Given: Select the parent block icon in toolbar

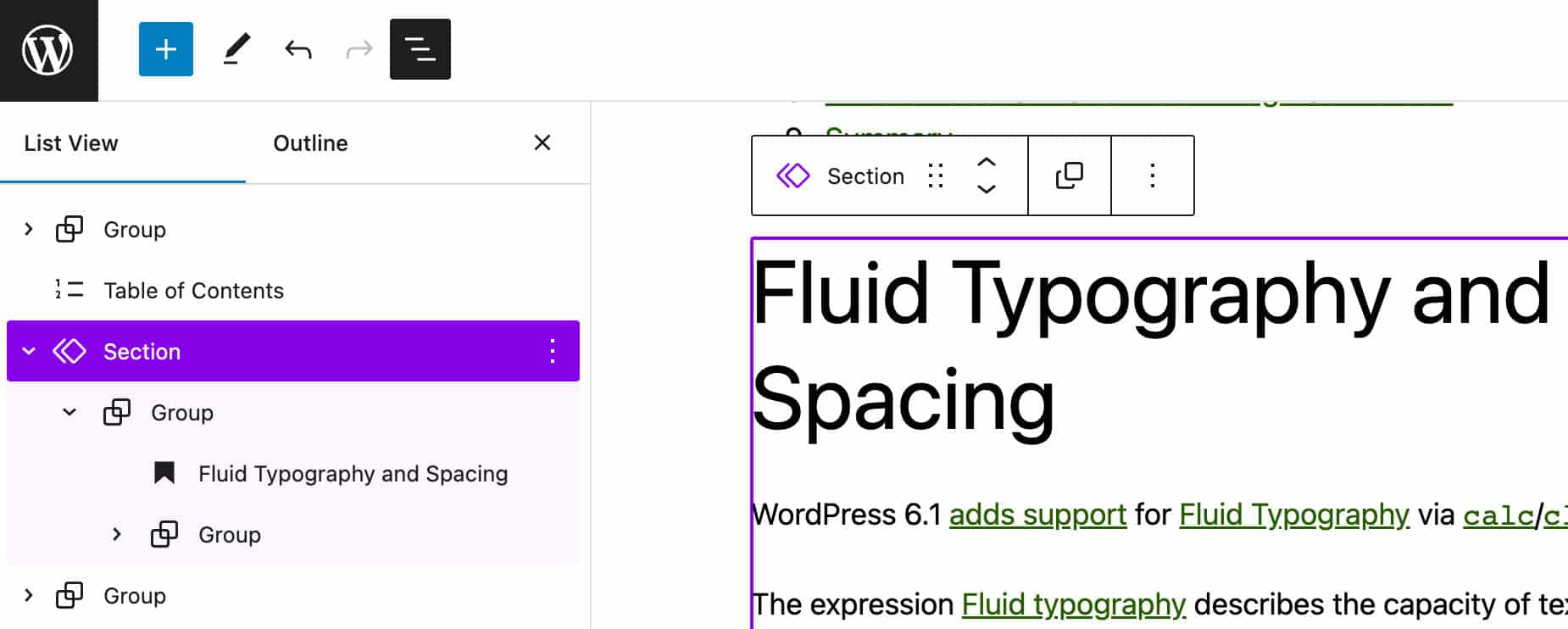Looking at the screenshot, I should click(x=1070, y=175).
